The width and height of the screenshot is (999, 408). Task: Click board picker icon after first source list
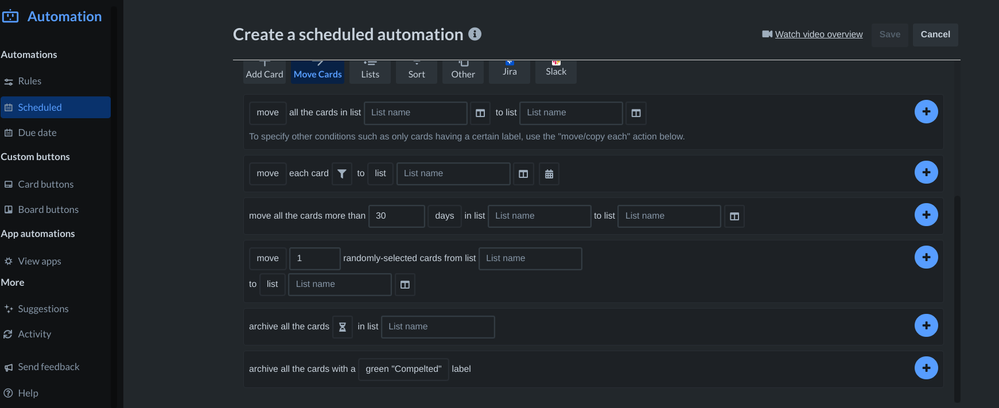pos(480,113)
